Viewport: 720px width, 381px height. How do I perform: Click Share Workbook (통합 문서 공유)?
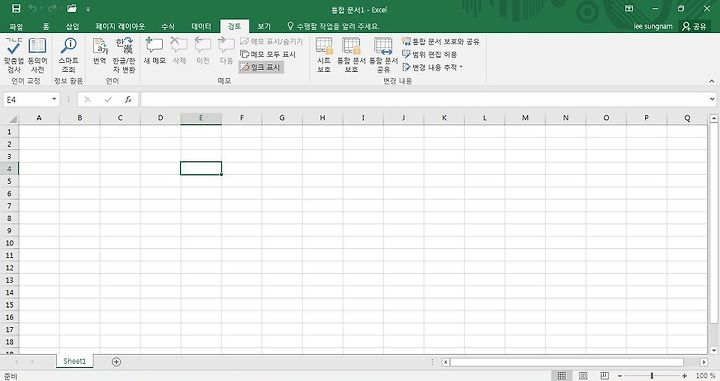click(x=383, y=56)
